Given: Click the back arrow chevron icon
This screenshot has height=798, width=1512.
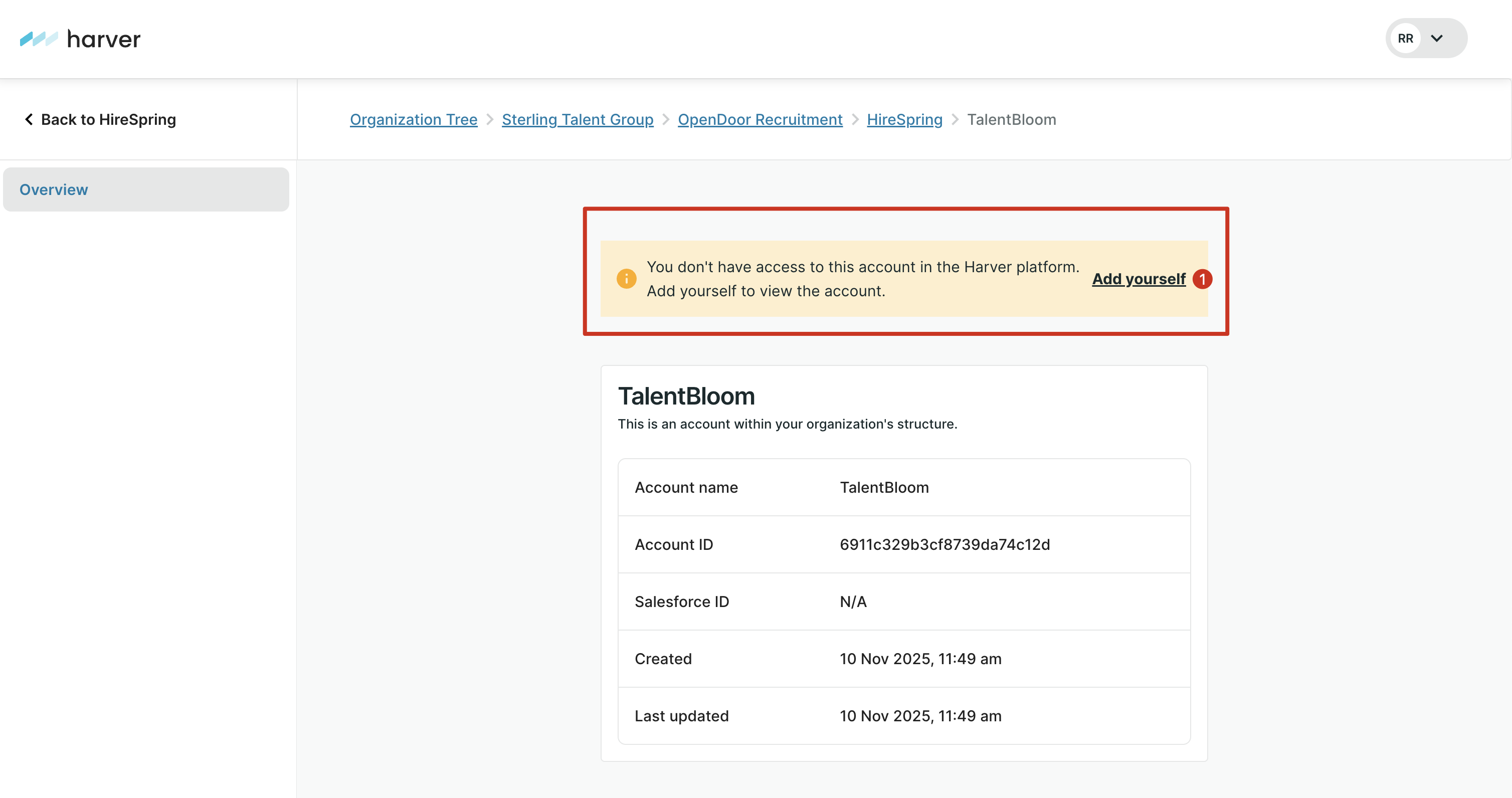Looking at the screenshot, I should coord(28,120).
